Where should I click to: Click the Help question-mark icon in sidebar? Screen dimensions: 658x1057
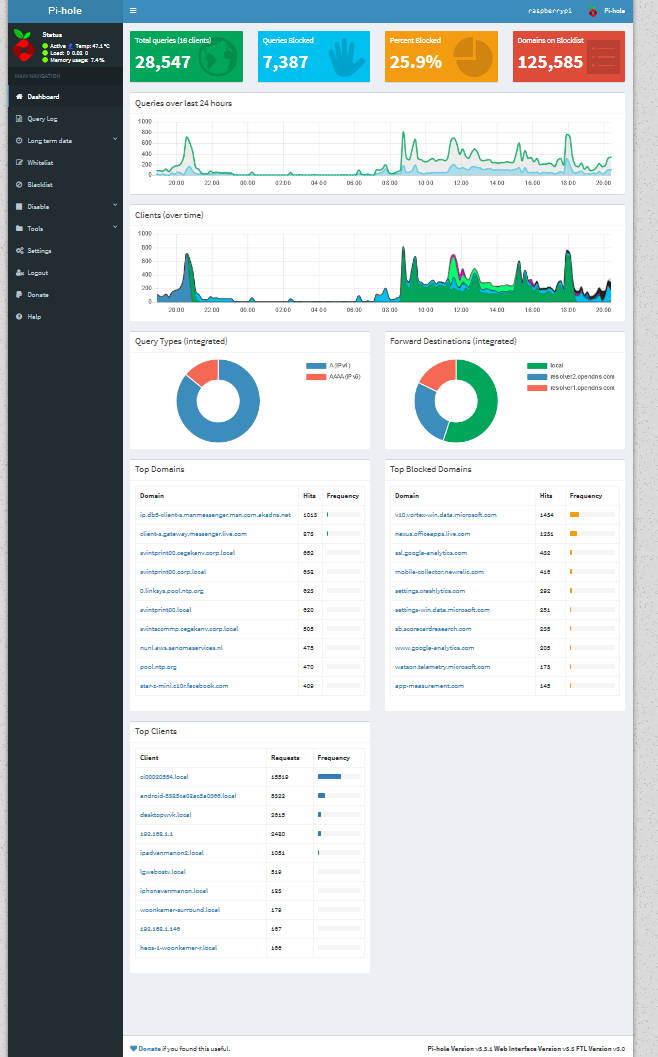(x=19, y=317)
